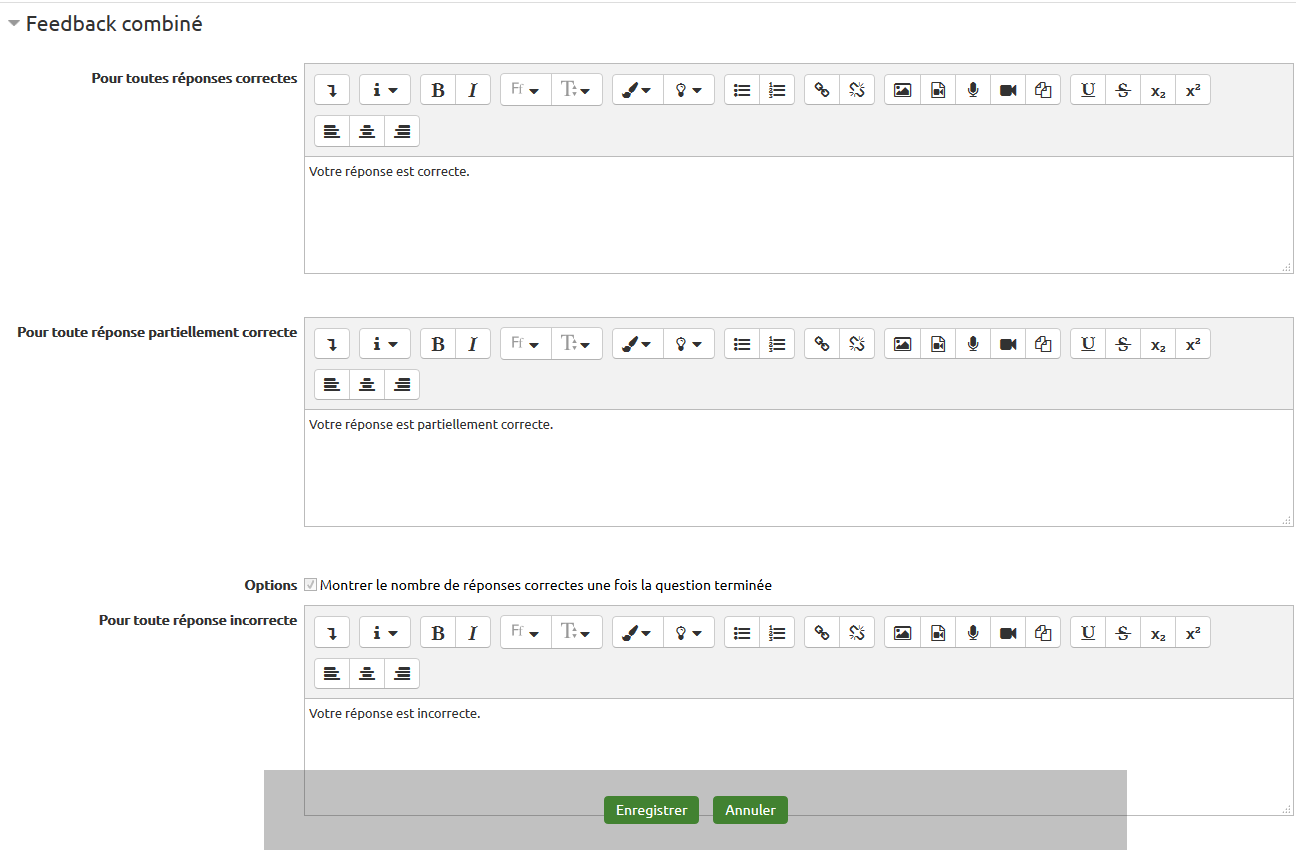Apply superscript in the partially correct feedback toolbar
The height and width of the screenshot is (853, 1296).
click(1192, 344)
